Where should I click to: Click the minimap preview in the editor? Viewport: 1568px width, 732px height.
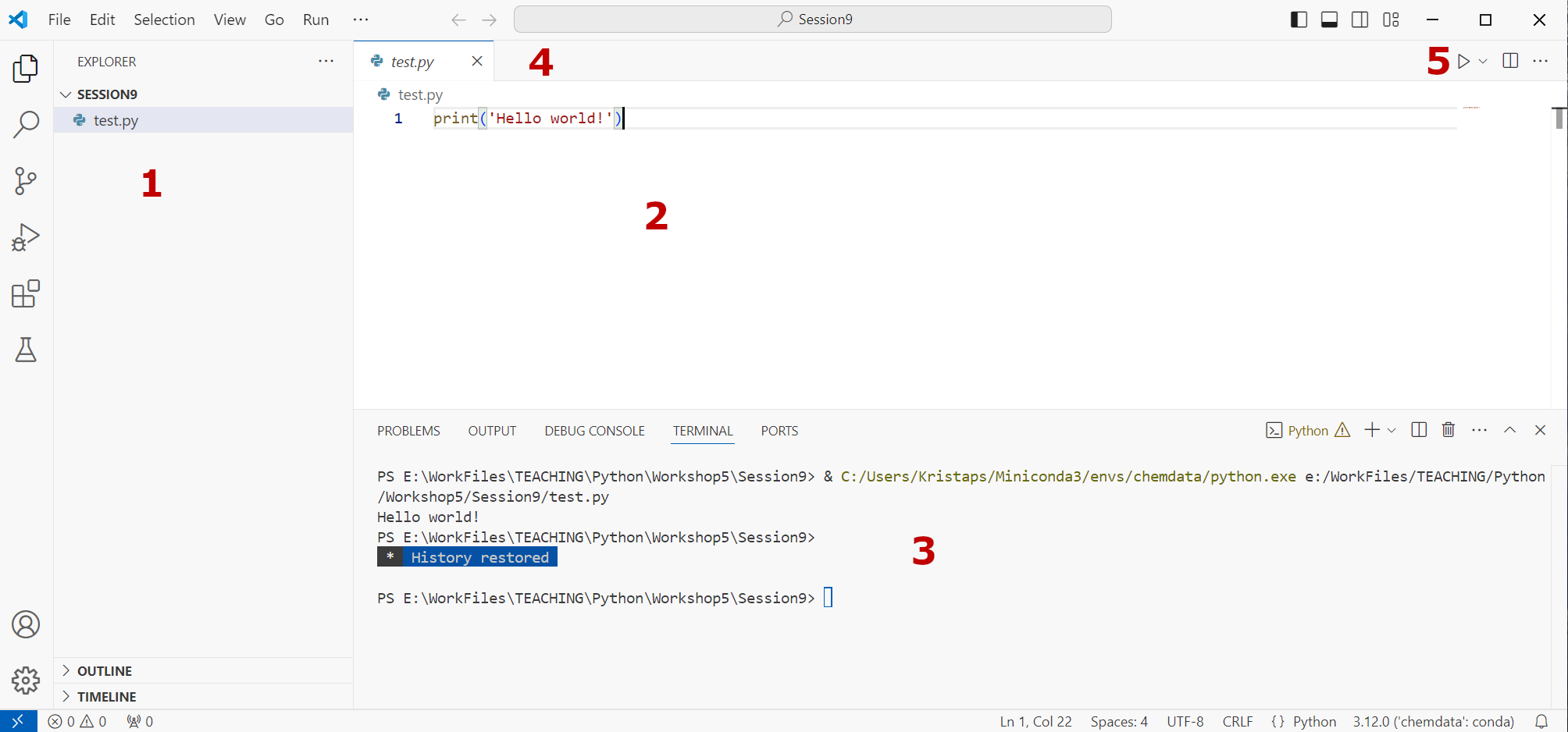[1471, 107]
